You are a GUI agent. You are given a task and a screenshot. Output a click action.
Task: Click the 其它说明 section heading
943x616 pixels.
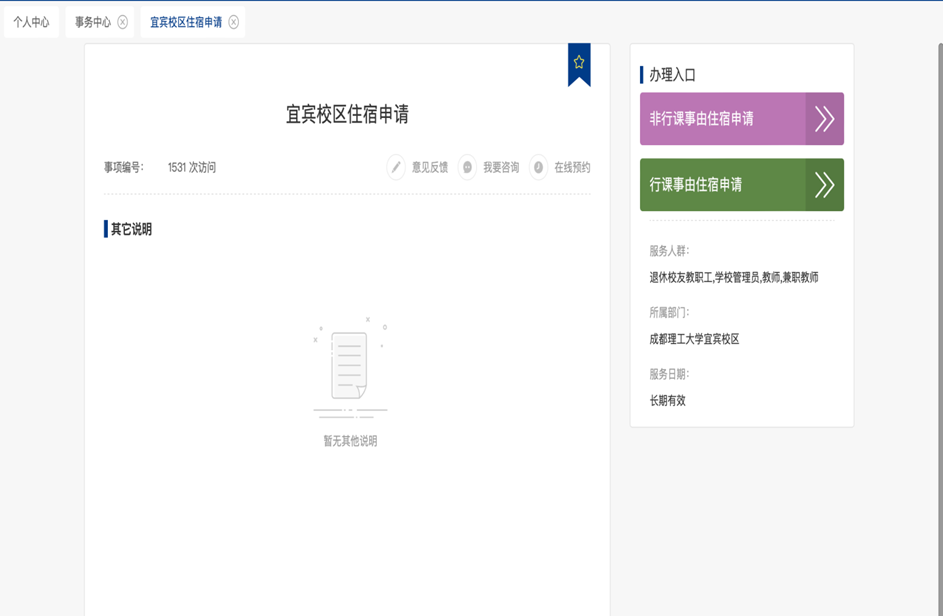tap(131, 229)
